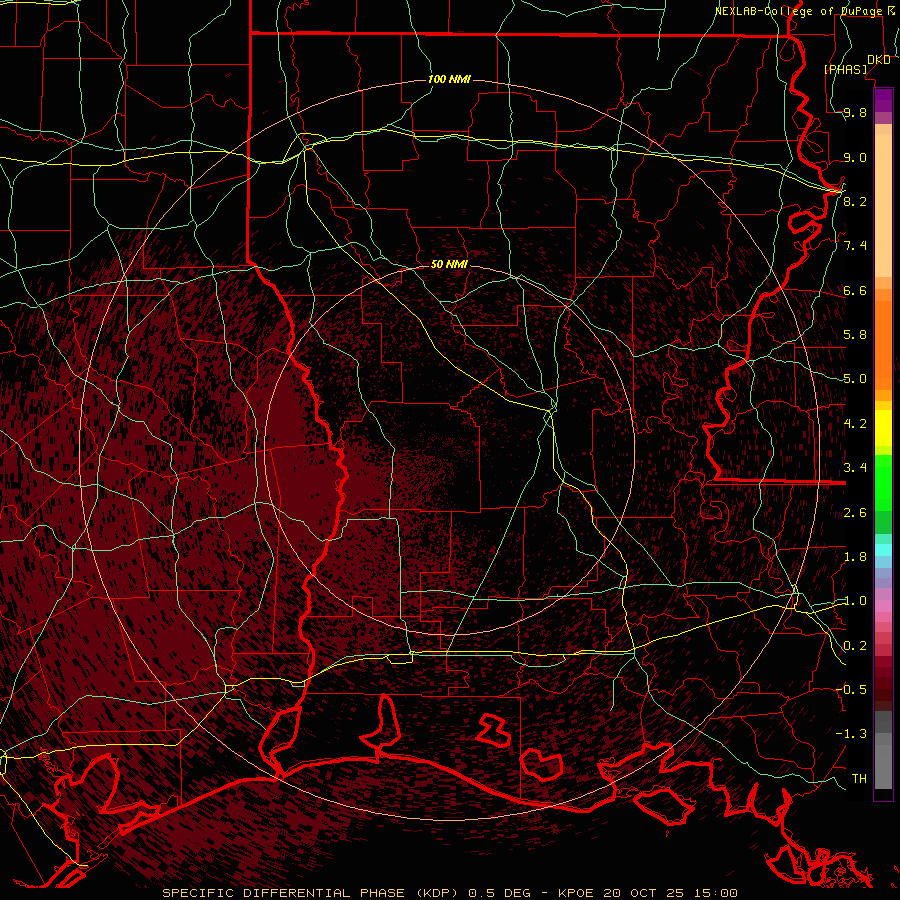Viewport: 900px width, 900px height.
Task: Click the 5.8 scale value
Action: point(855,335)
